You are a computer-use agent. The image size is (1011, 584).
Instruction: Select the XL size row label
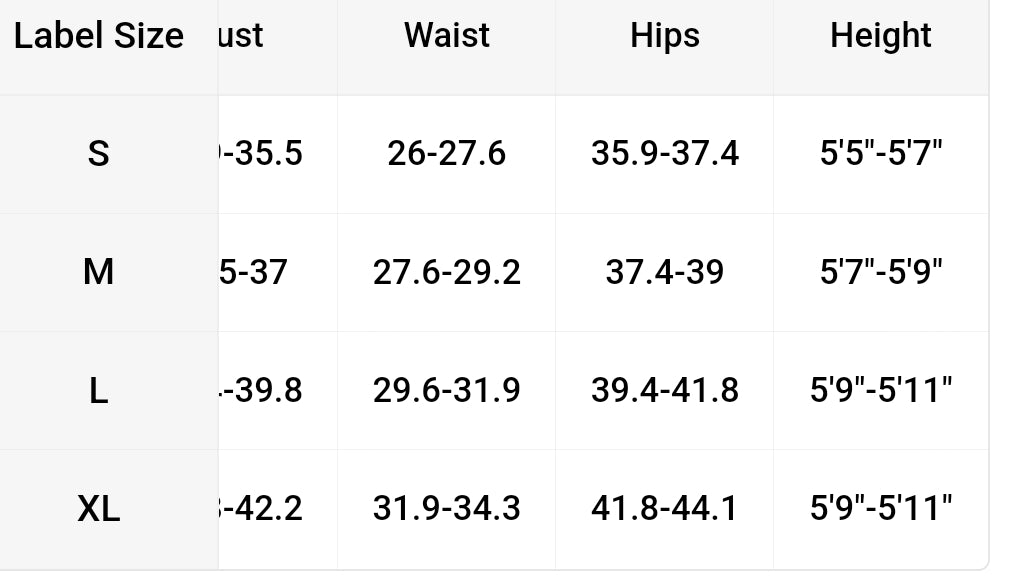[98, 509]
